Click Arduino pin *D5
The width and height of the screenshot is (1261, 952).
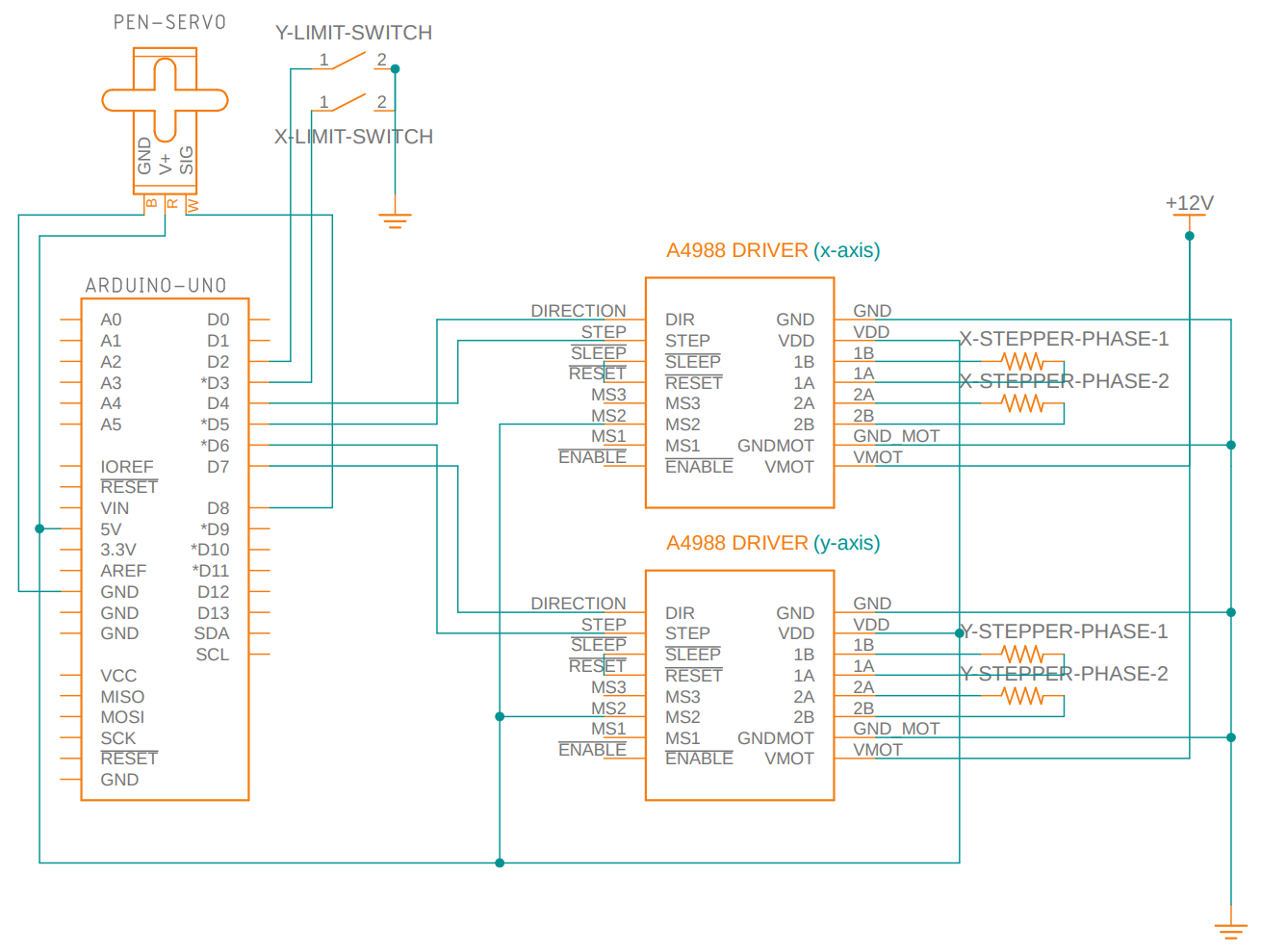[x=216, y=425]
